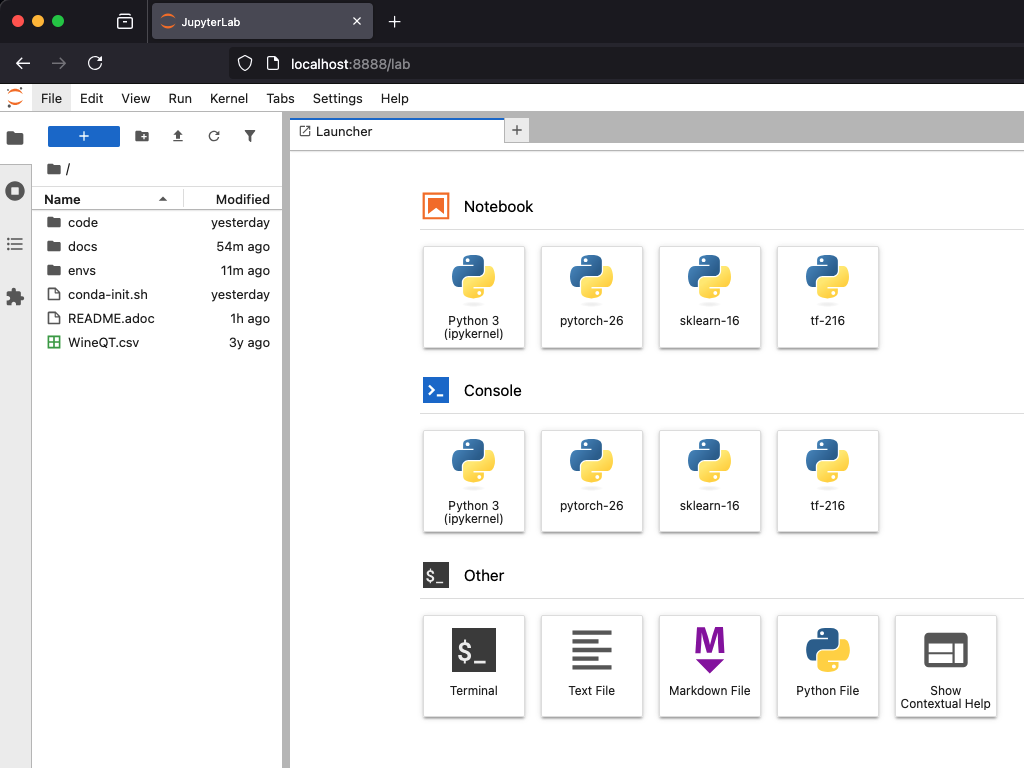The width and height of the screenshot is (1024, 768).
Task: Toggle the file filter funnel icon
Action: coord(250,136)
